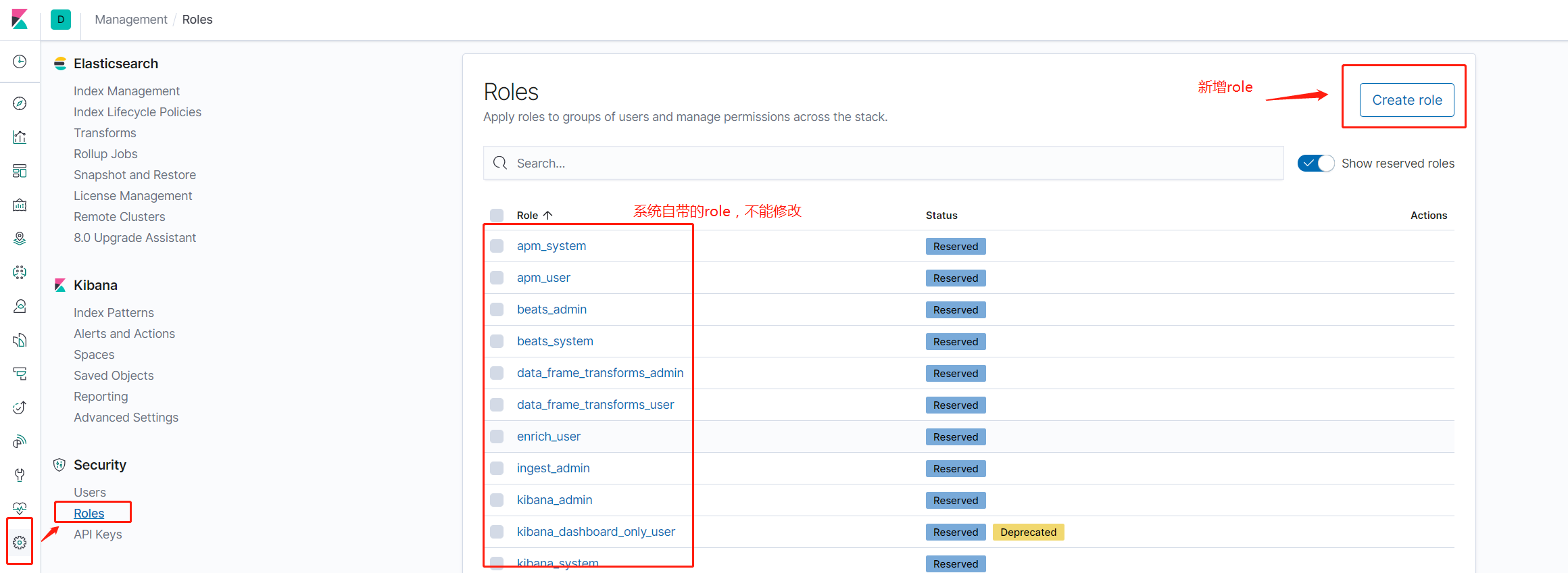Open Maps from the sidebar icon

click(x=20, y=239)
